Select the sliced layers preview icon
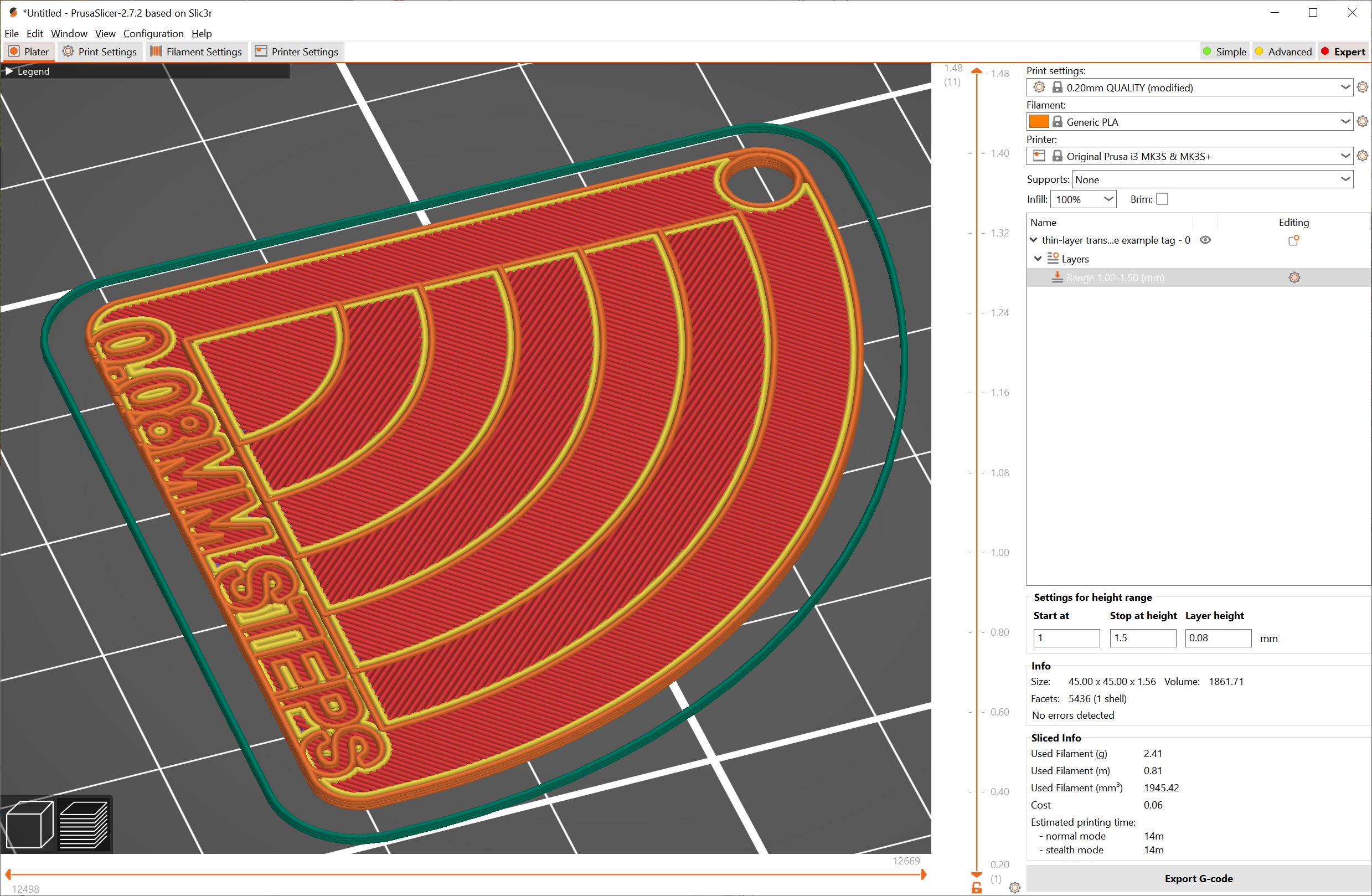Screen dimensions: 1372x896 point(84,825)
